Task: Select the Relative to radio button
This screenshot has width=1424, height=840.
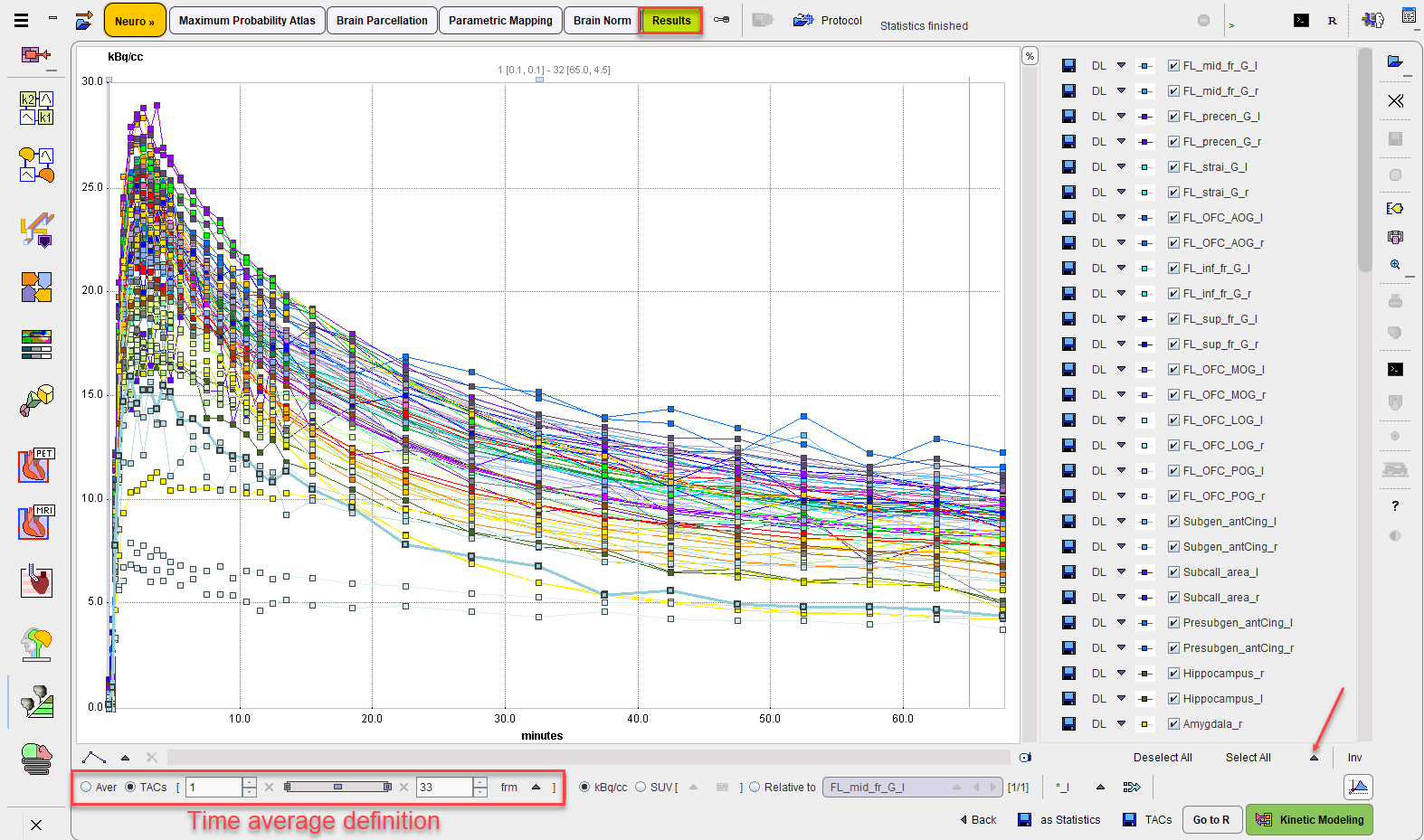Action: pos(755,787)
